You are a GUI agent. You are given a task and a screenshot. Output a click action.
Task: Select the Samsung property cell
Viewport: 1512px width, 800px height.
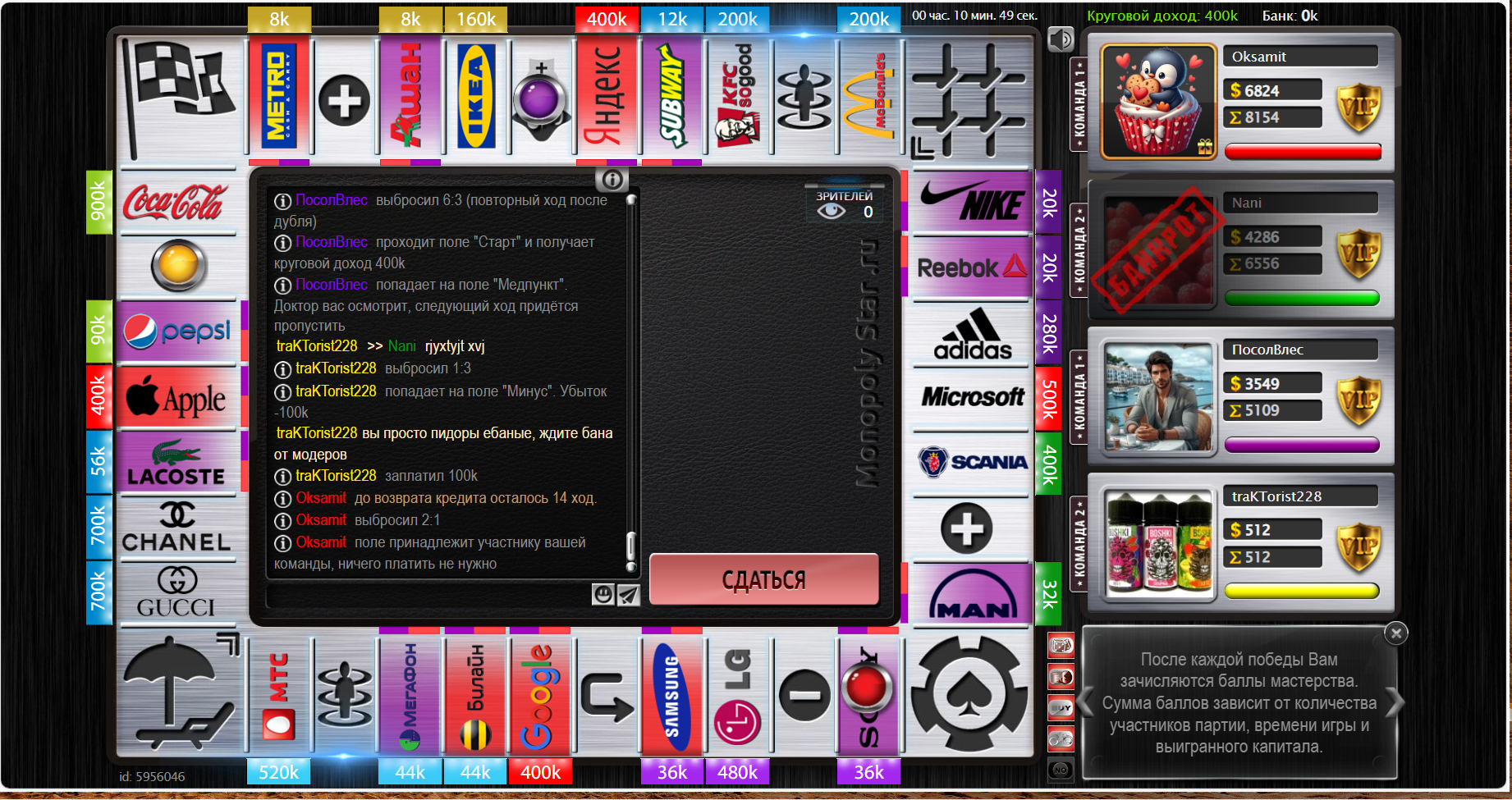click(x=672, y=694)
